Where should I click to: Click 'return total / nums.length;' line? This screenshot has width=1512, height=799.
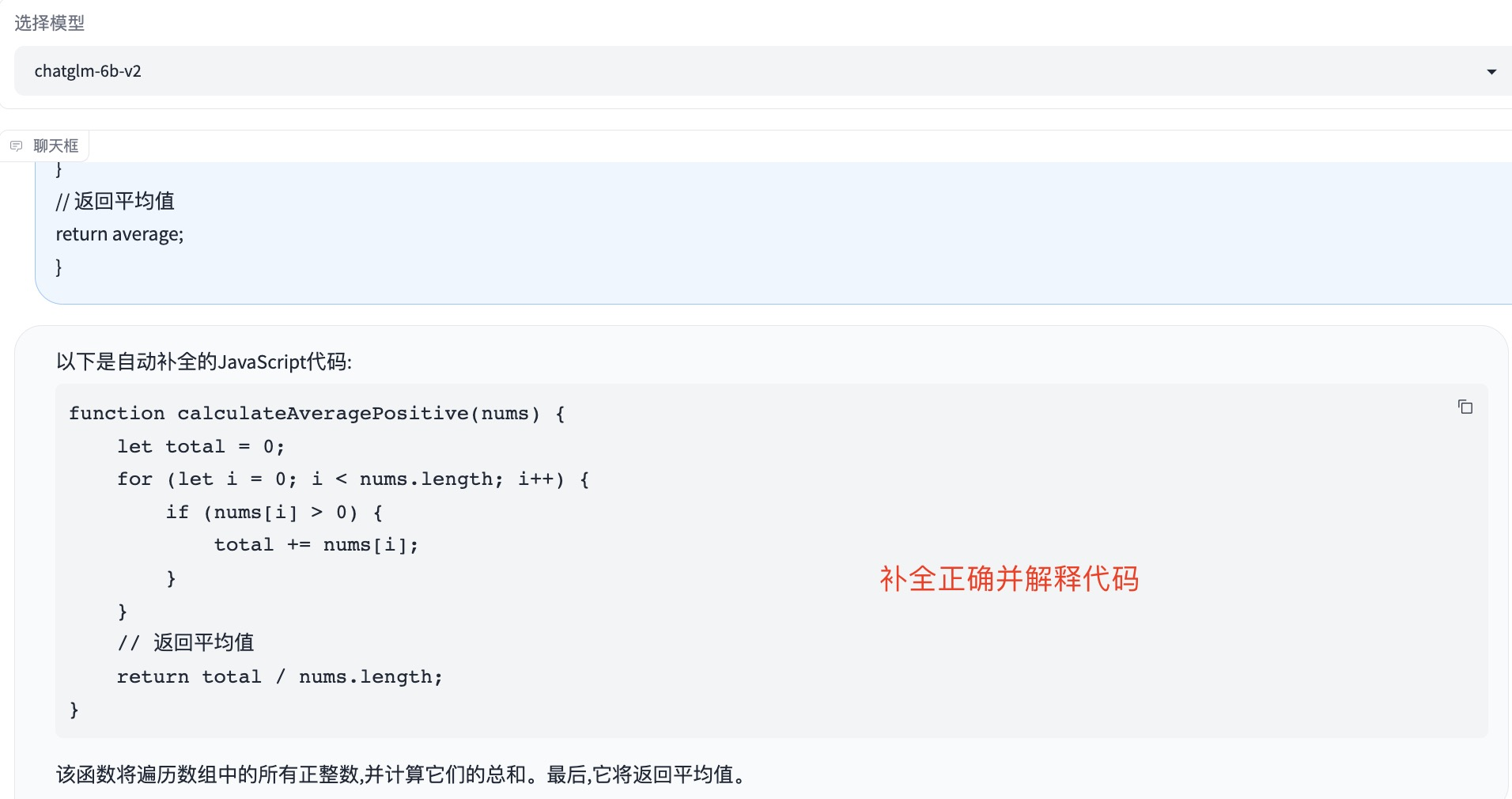pos(280,677)
